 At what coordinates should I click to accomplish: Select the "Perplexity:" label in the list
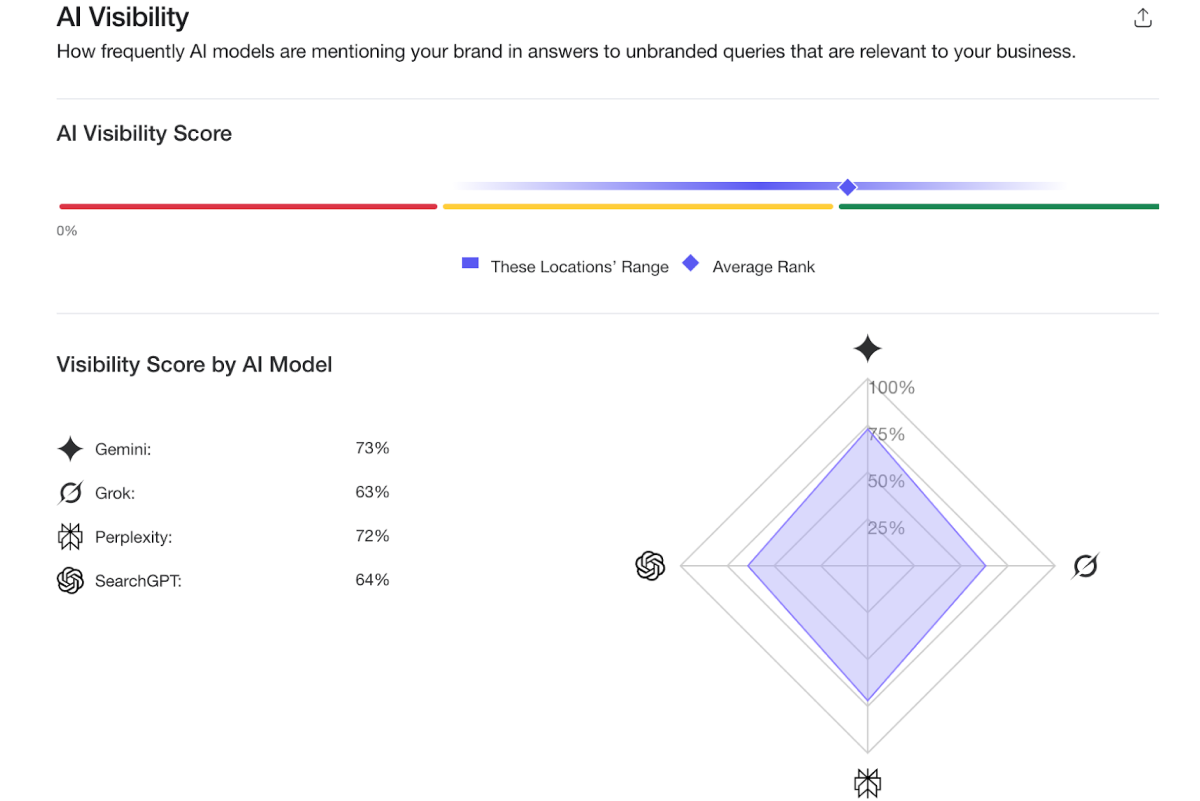click(x=133, y=537)
